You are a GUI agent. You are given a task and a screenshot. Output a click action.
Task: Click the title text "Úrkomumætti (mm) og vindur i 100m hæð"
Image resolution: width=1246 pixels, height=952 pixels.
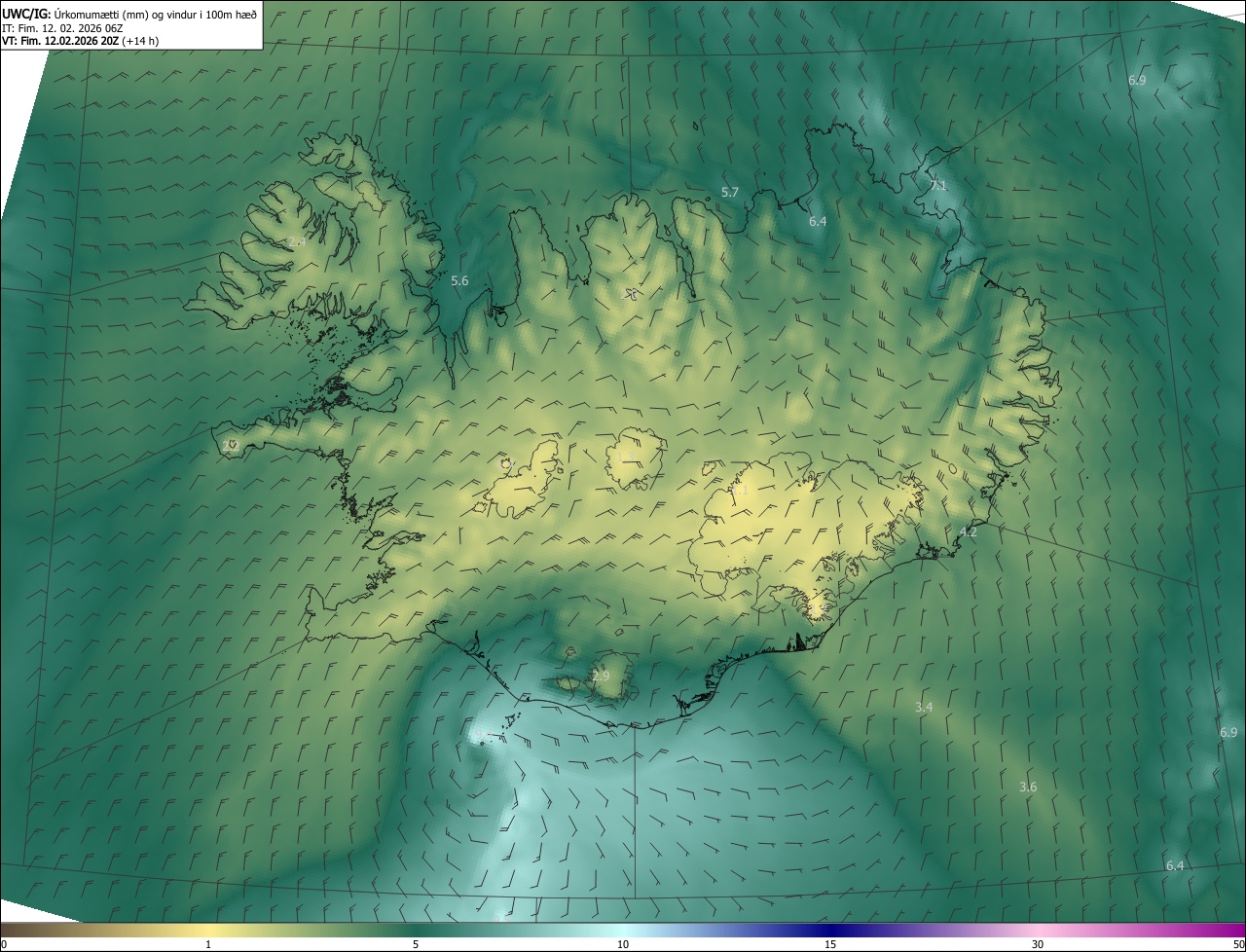(155, 14)
